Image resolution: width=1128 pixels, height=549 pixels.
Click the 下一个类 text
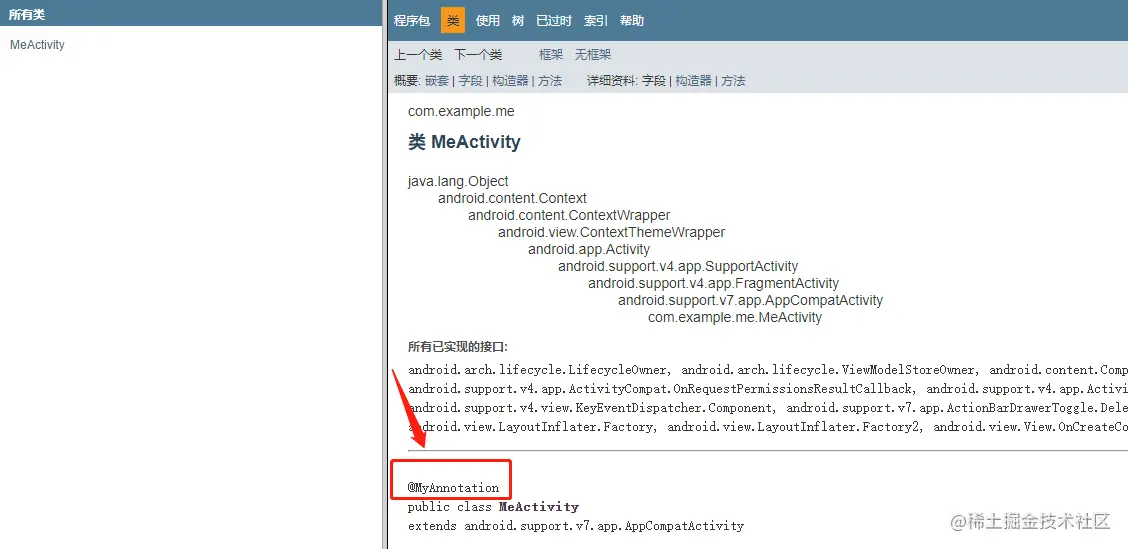click(x=478, y=55)
